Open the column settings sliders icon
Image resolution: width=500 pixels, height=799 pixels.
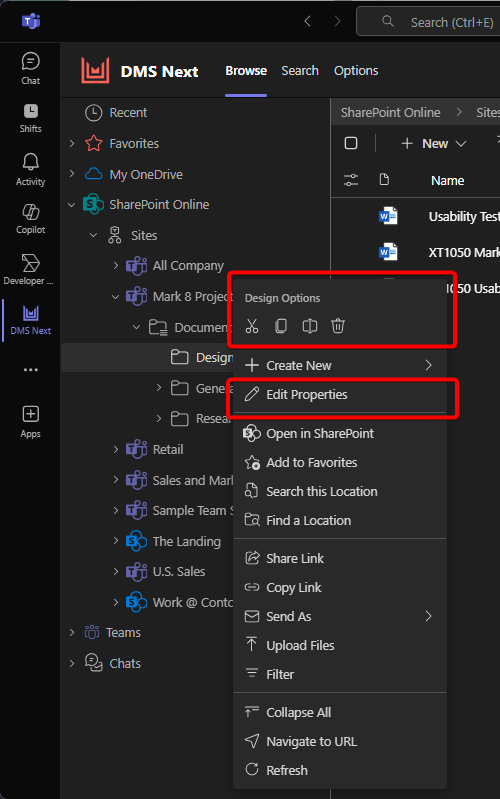pos(351,180)
